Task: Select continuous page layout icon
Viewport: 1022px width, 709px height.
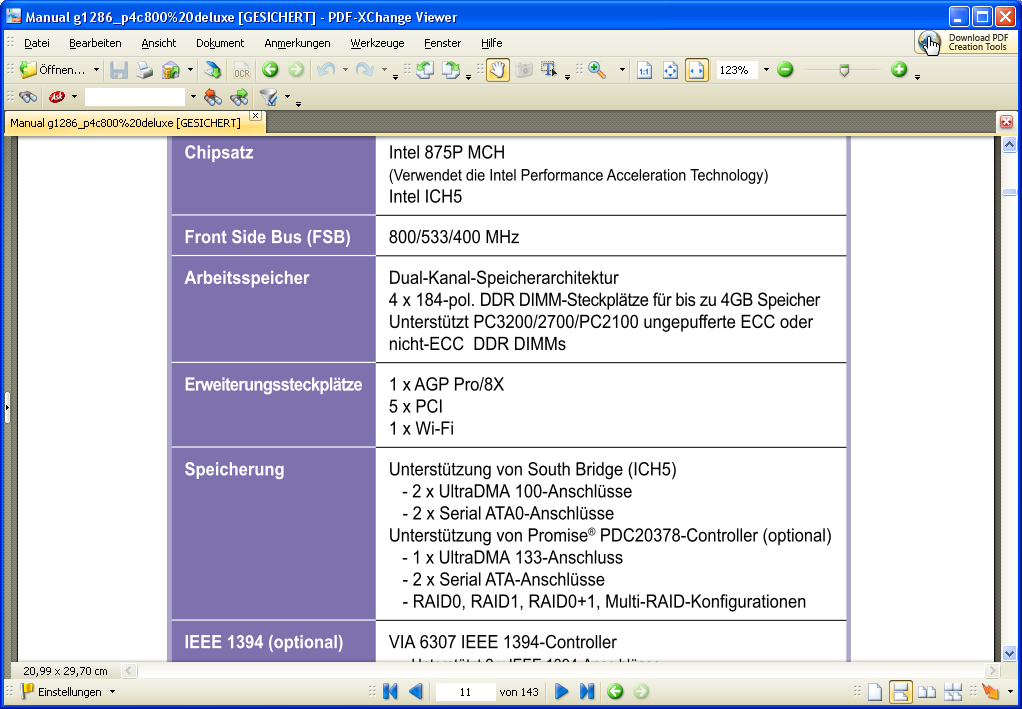Action: click(901, 691)
